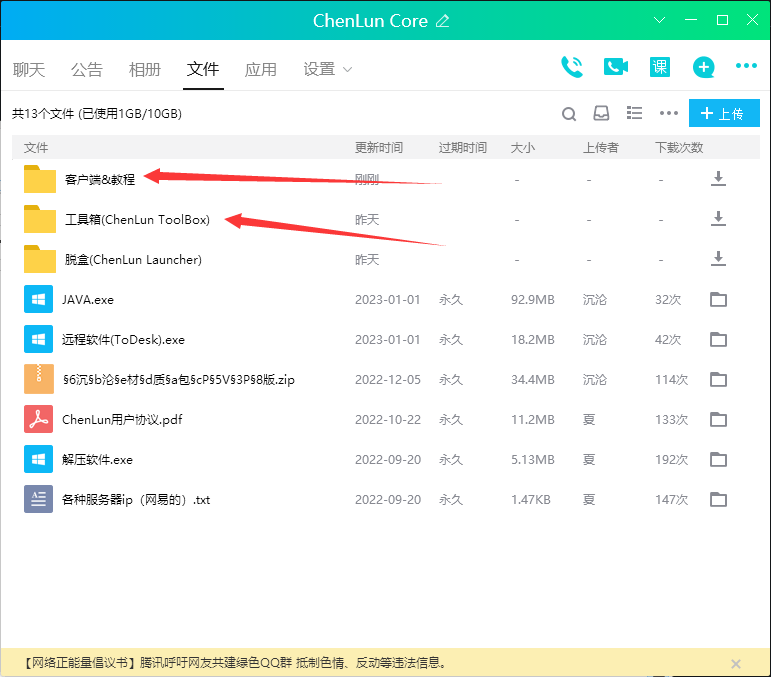The image size is (771, 677).
Task: Click the invite members plus icon
Action: pyautogui.click(x=704, y=67)
